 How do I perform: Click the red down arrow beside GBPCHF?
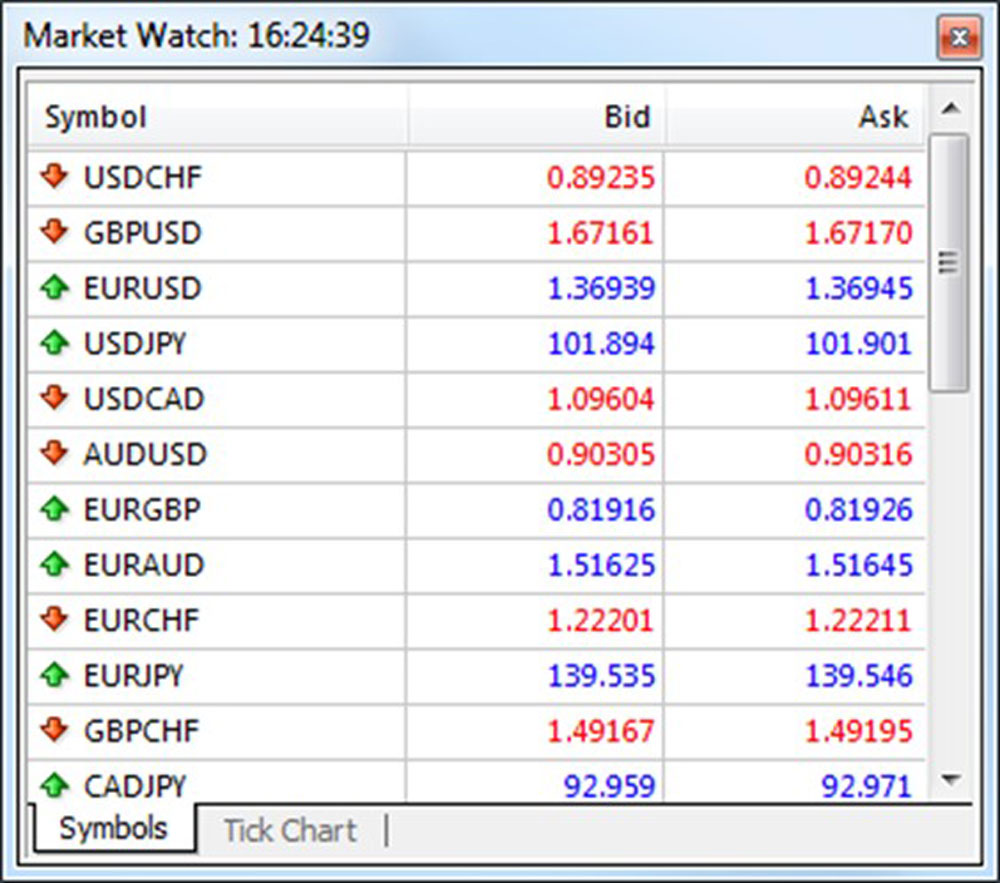[55, 731]
